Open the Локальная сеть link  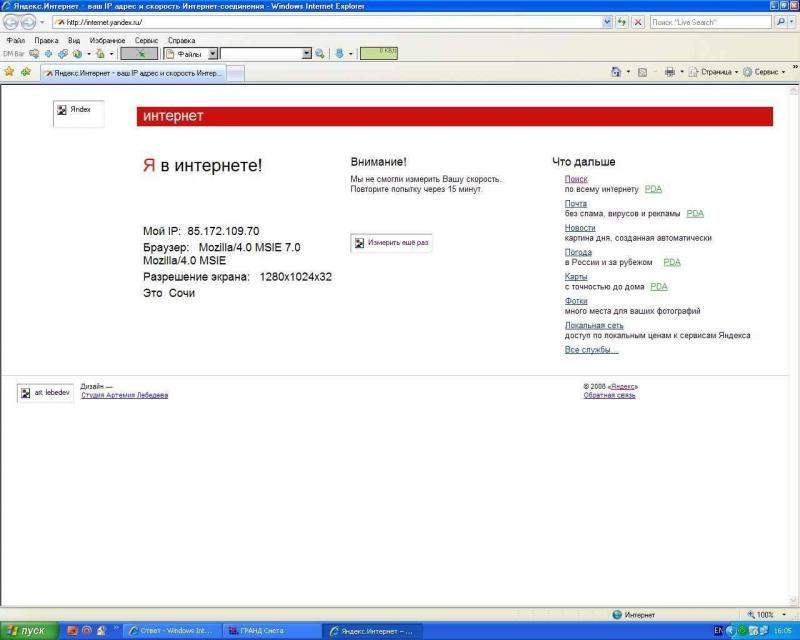click(x=594, y=326)
